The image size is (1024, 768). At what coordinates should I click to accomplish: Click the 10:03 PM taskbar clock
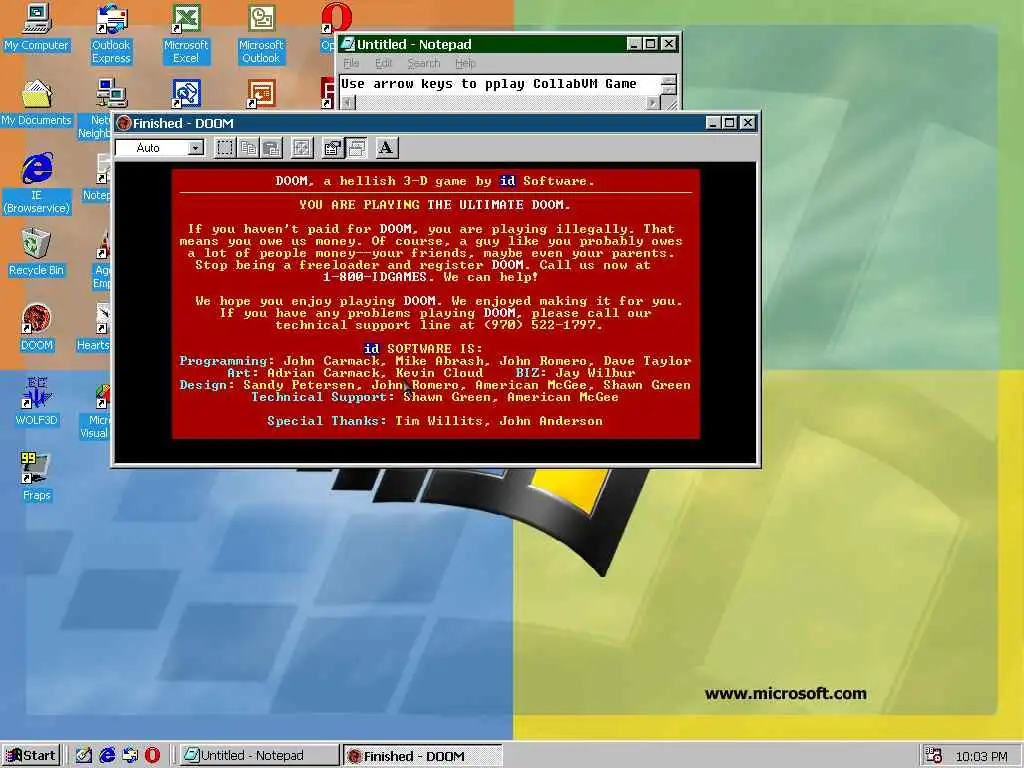click(981, 756)
